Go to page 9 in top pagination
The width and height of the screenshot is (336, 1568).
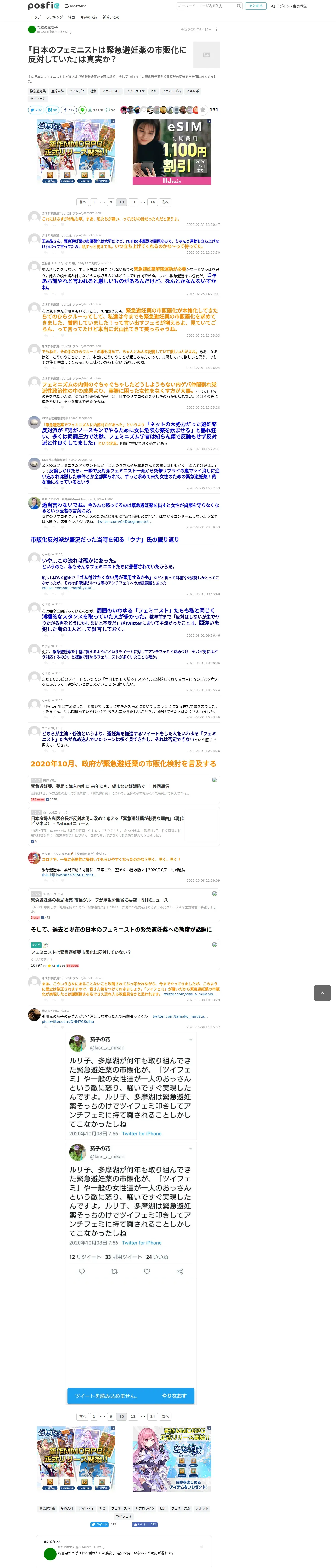point(111,202)
